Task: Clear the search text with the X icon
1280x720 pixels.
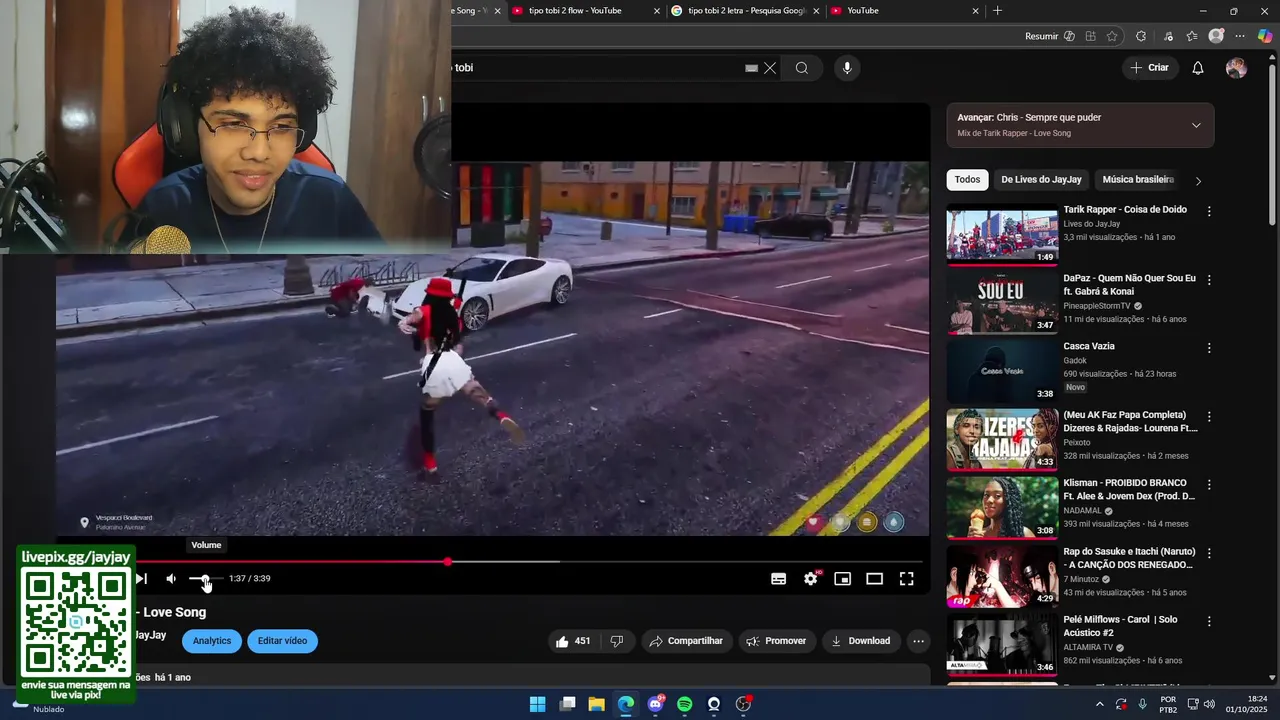Action: [x=770, y=68]
